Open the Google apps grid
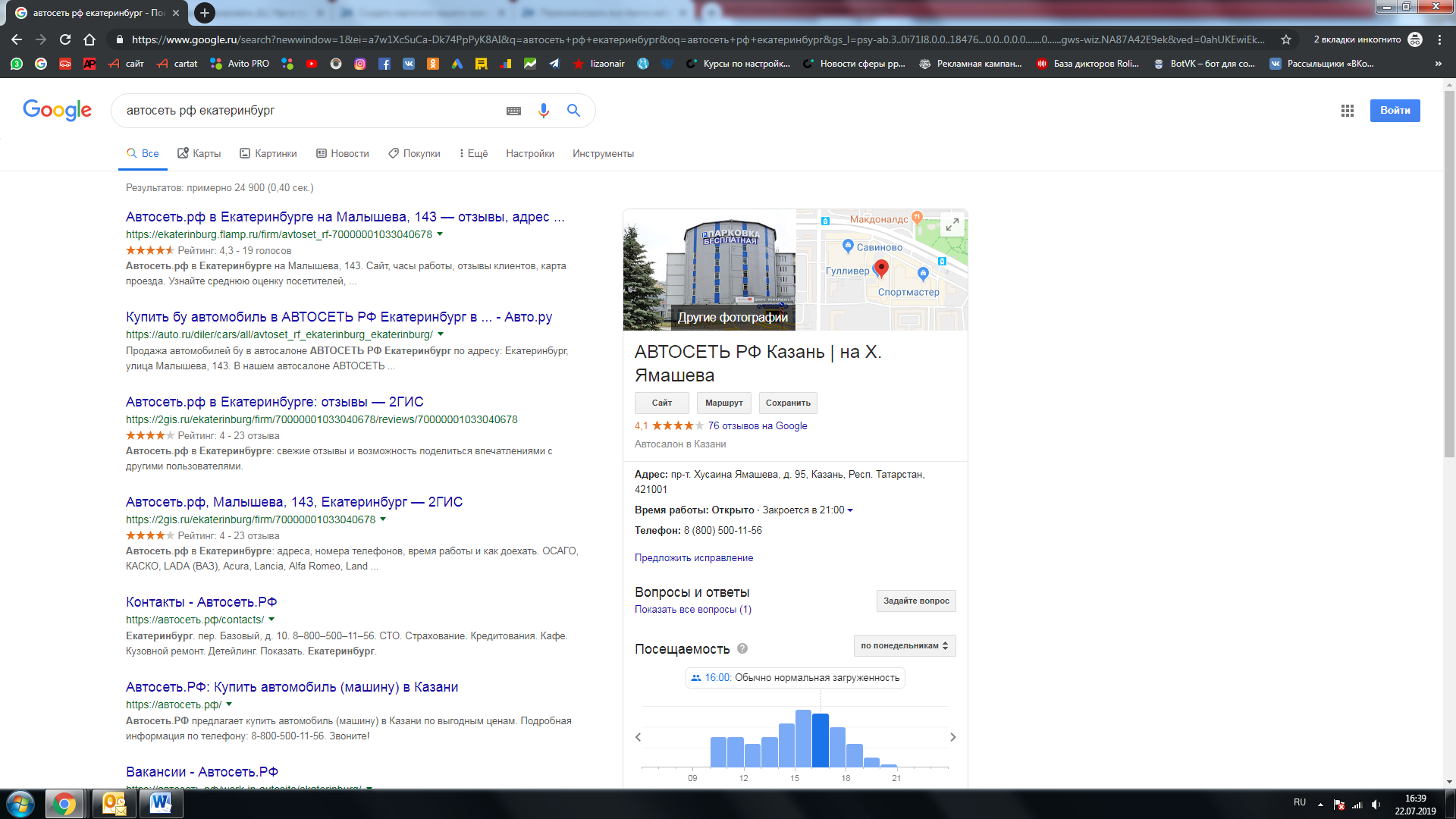This screenshot has height=819, width=1456. (1348, 111)
